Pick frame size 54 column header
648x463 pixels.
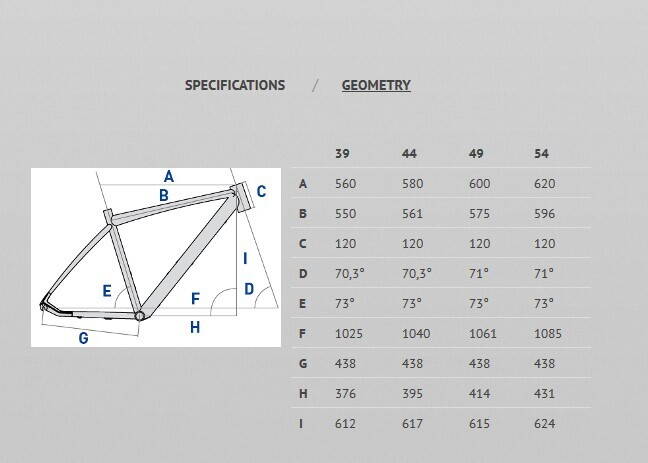tap(542, 154)
